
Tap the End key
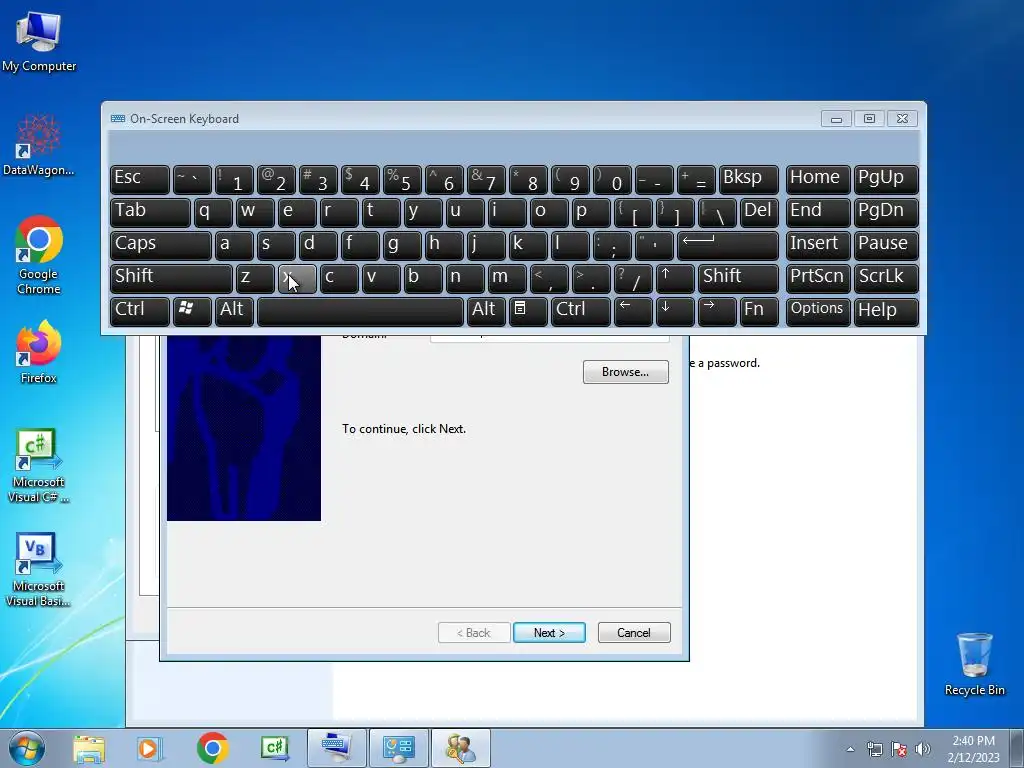[x=818, y=212]
